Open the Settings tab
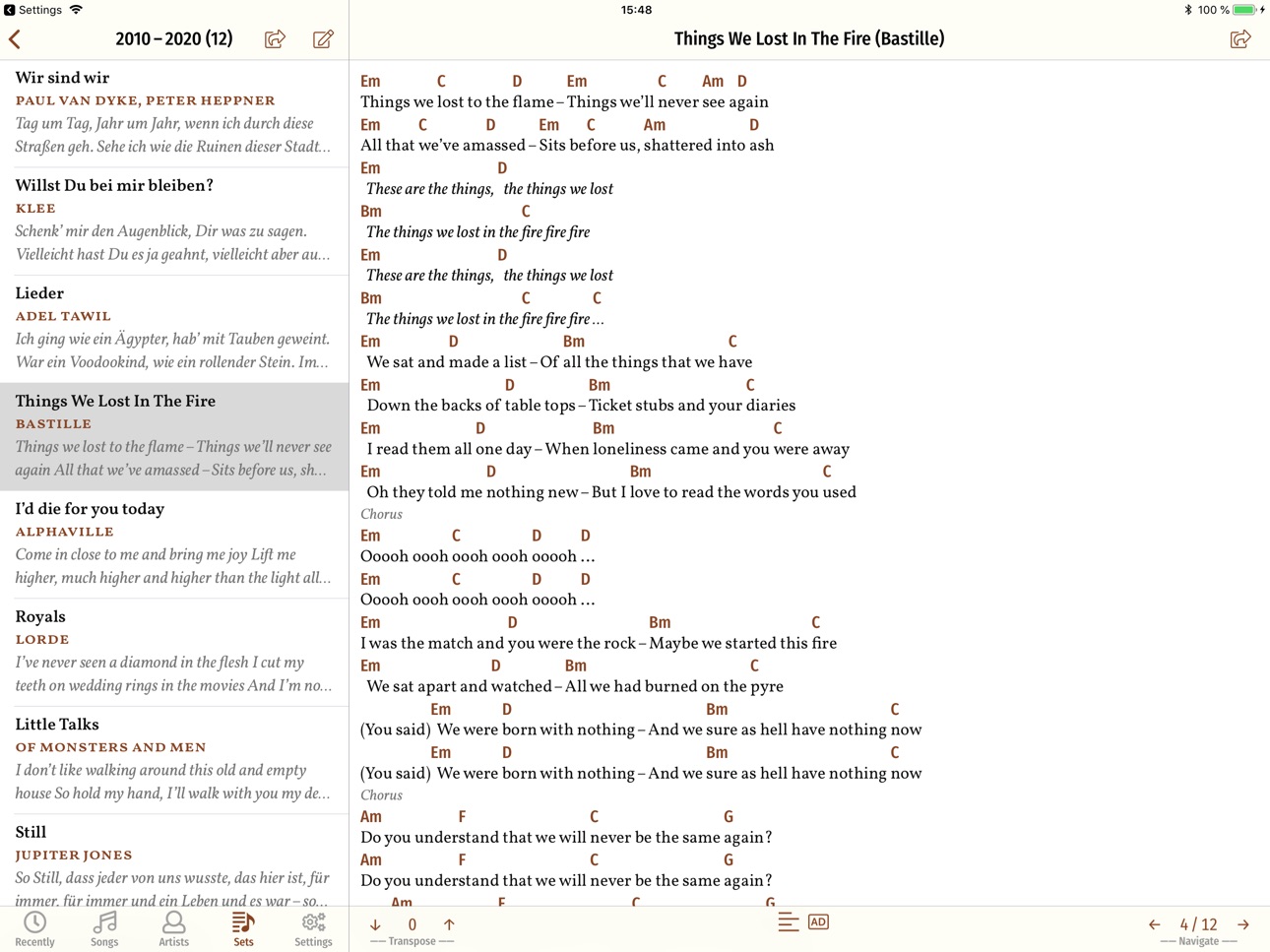This screenshot has width=1270, height=952. 313,928
